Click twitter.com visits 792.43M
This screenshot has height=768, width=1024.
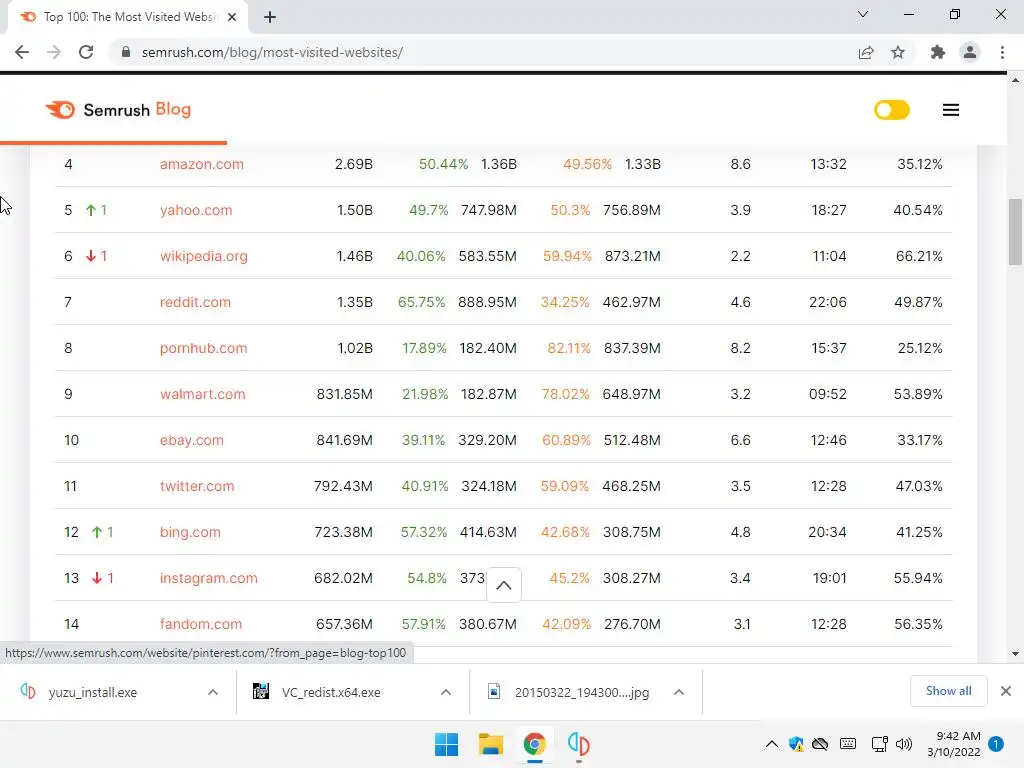[x=343, y=486]
